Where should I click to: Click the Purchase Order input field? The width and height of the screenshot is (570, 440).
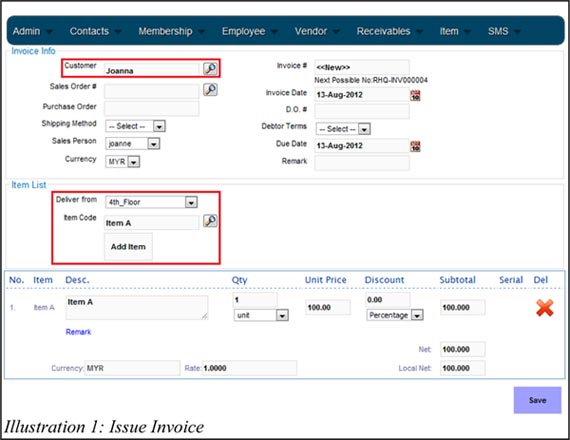[152, 108]
